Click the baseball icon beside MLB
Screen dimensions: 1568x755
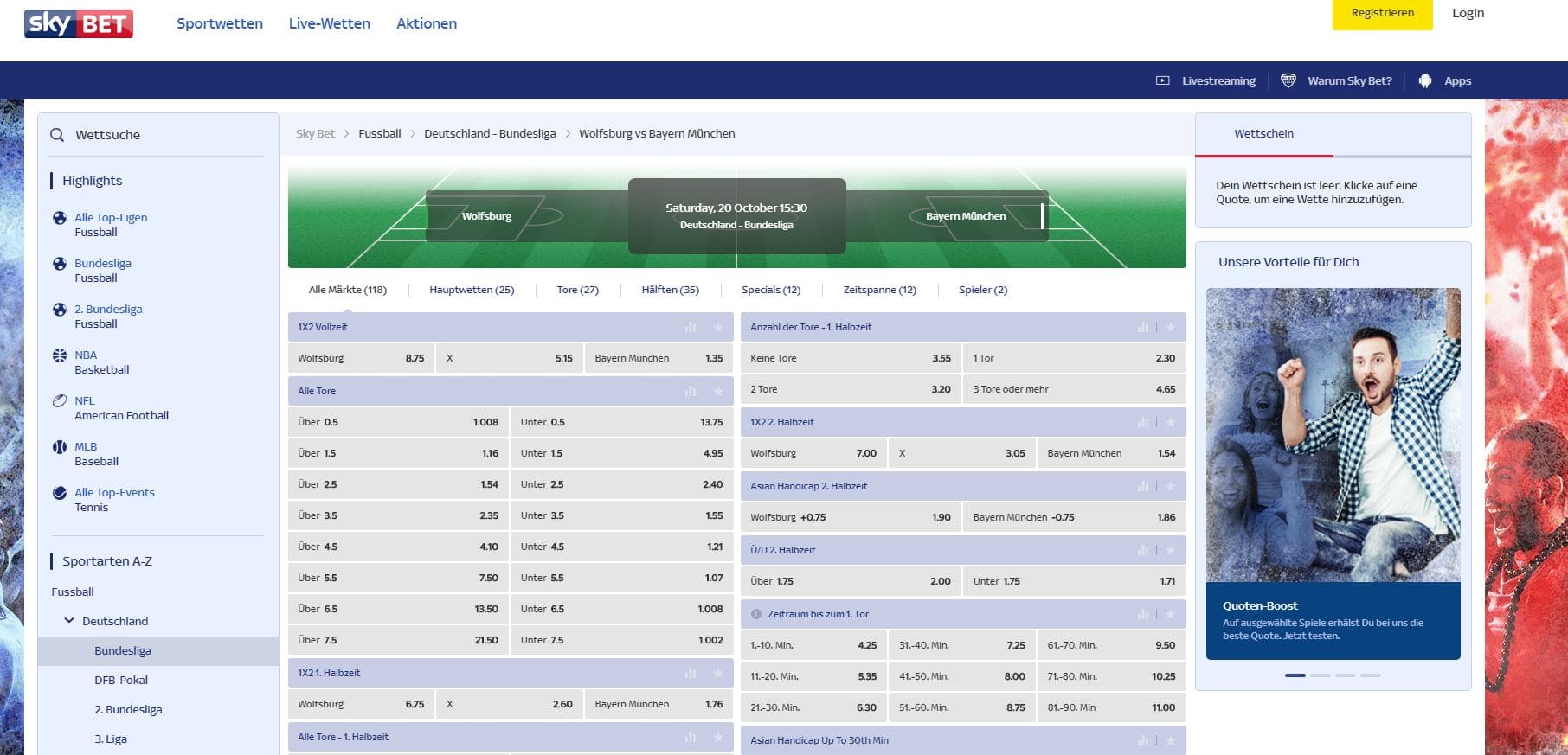point(60,447)
